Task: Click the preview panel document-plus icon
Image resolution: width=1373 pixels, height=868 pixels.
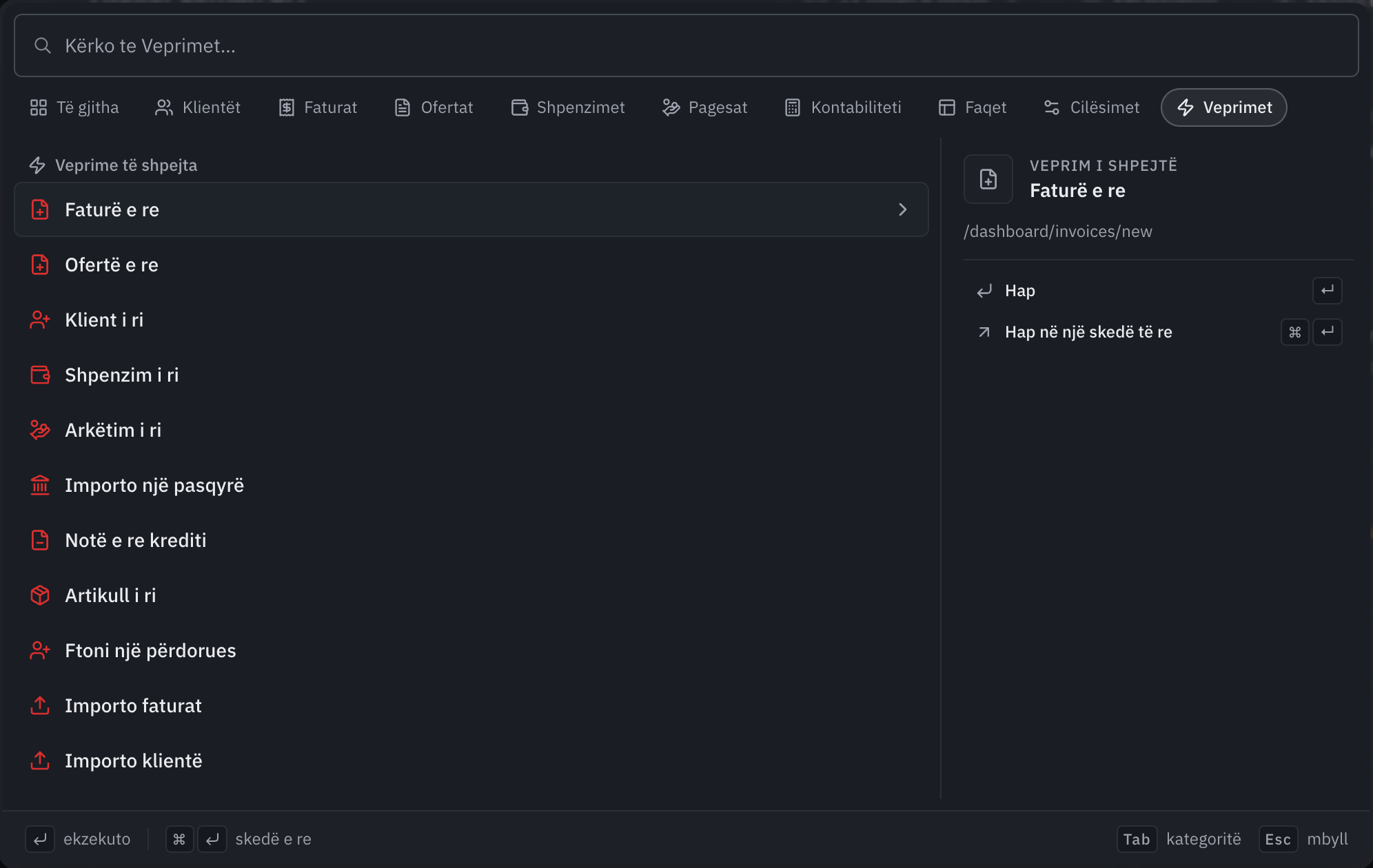Action: tap(988, 179)
